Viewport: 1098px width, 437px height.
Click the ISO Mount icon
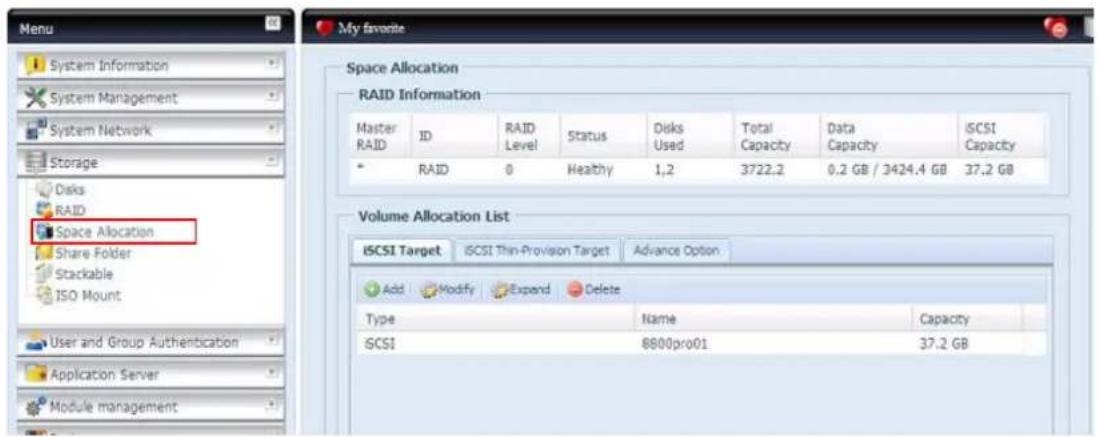tap(43, 296)
